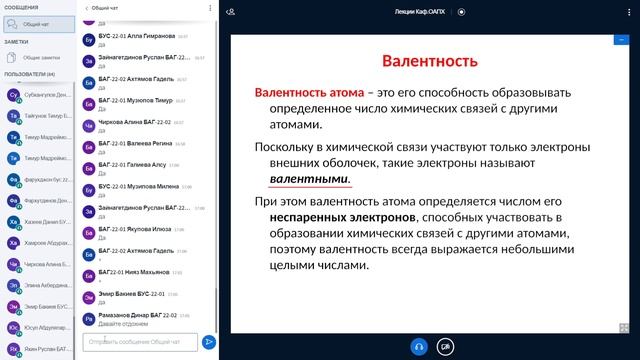This screenshot has width=640, height=360.
Task: Click the recording indicator icon
Action: point(462,12)
